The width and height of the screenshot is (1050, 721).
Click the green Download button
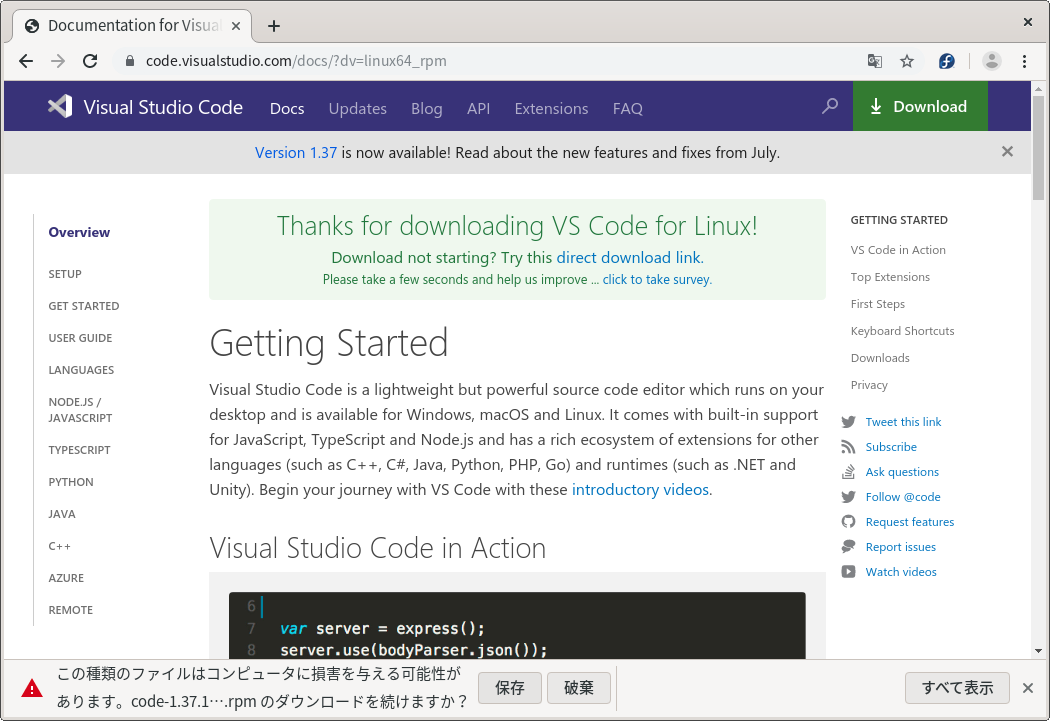(920, 106)
